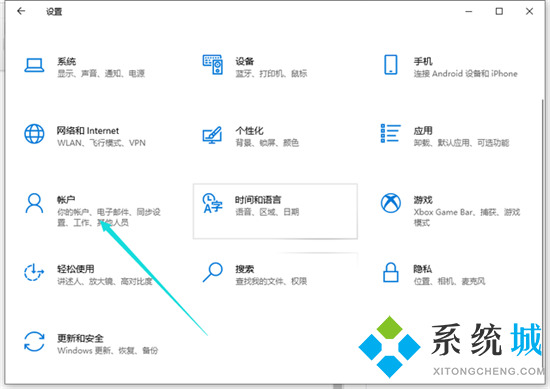Image resolution: width=550 pixels, height=389 pixels.
Task: Select the 轻松使用 settings title
Action: [x=75, y=269]
